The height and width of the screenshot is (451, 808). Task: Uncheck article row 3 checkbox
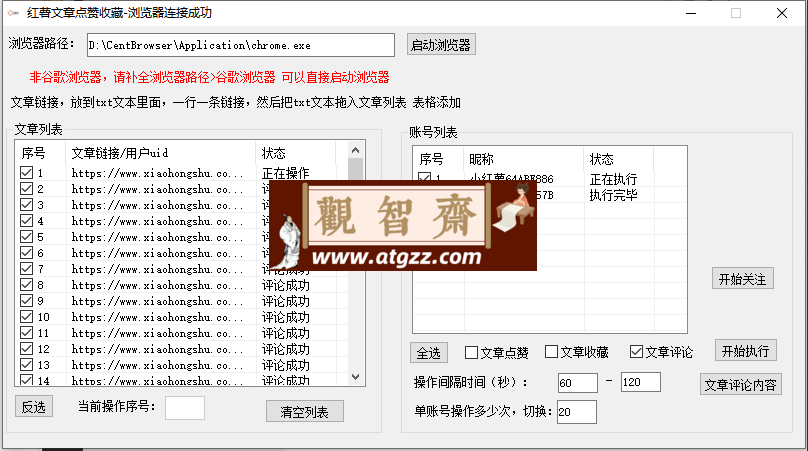[x=26, y=205]
